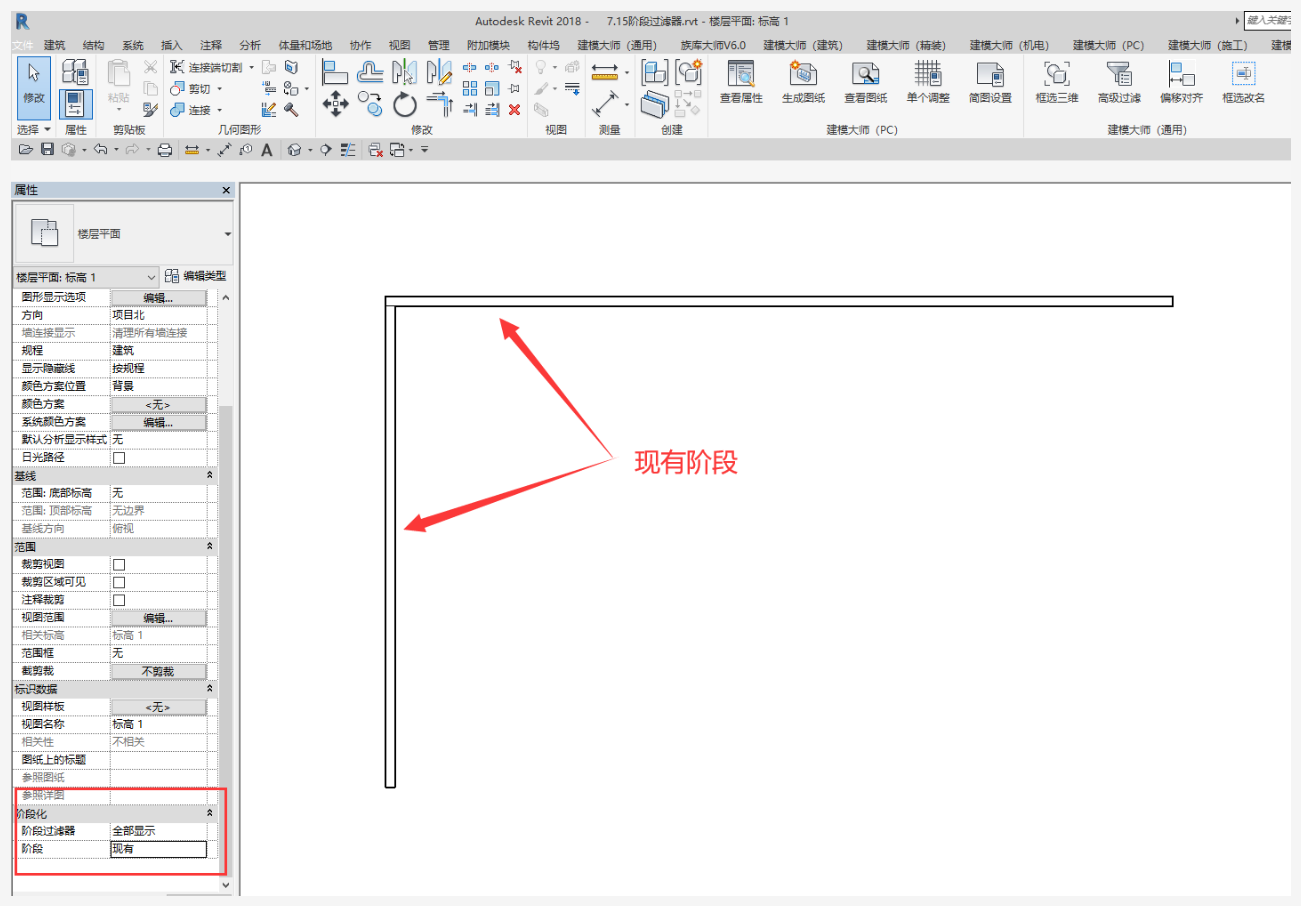Click 编辑 button for 系统颜色方案
The image size is (1301, 906).
158,422
